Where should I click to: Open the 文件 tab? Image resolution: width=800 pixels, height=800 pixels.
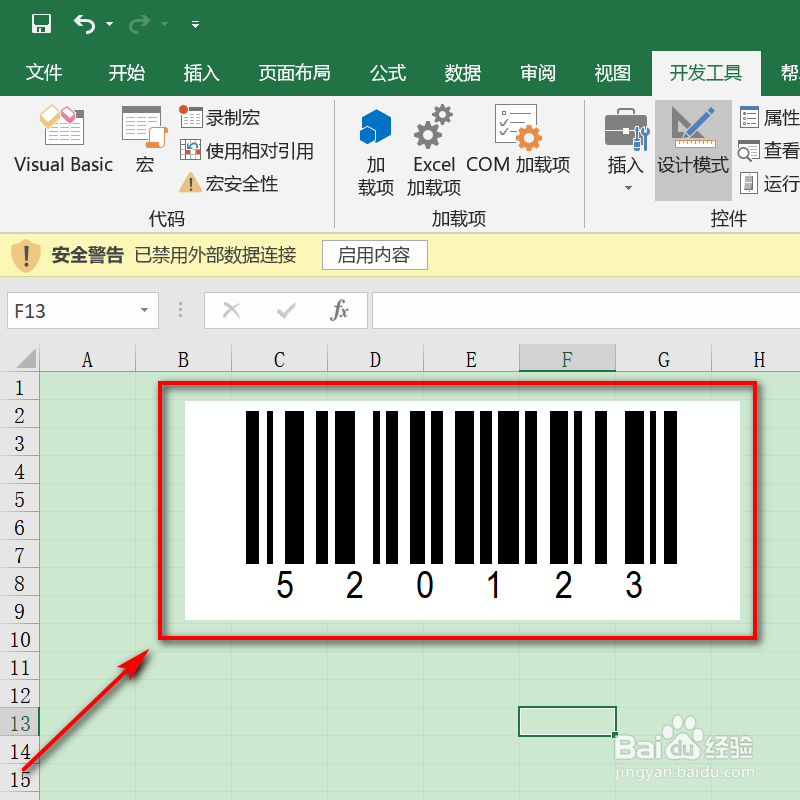click(x=44, y=73)
